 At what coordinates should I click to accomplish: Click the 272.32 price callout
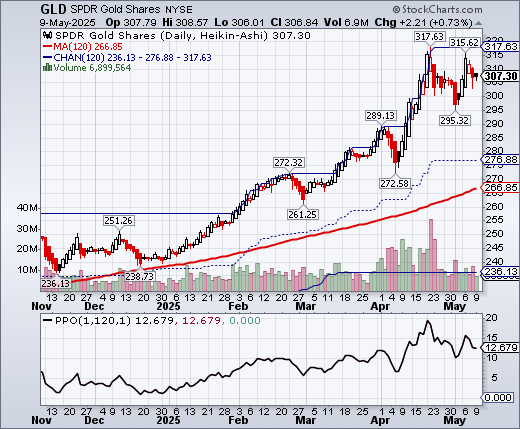[x=288, y=163]
